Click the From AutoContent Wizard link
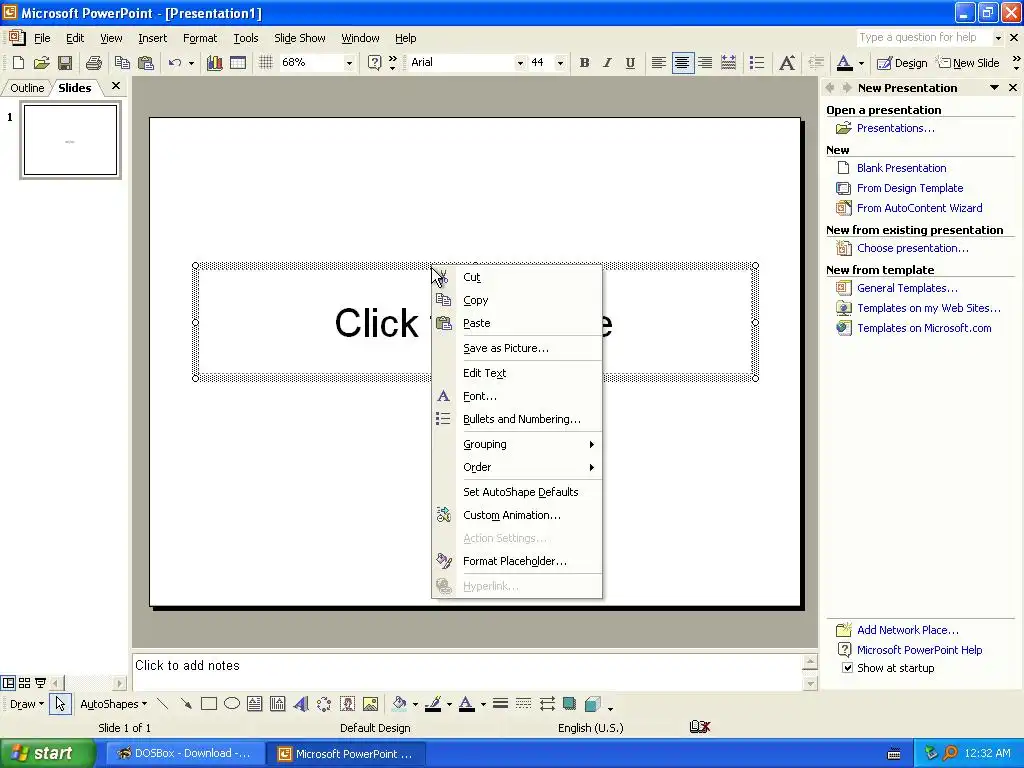The height and width of the screenshot is (768, 1024). [920, 208]
